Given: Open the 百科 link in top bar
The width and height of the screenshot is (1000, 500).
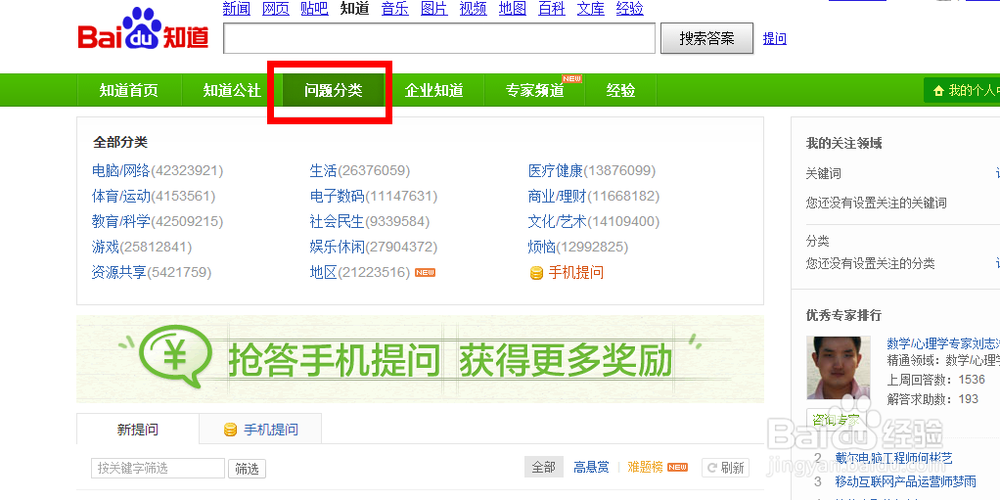Looking at the screenshot, I should point(552,9).
